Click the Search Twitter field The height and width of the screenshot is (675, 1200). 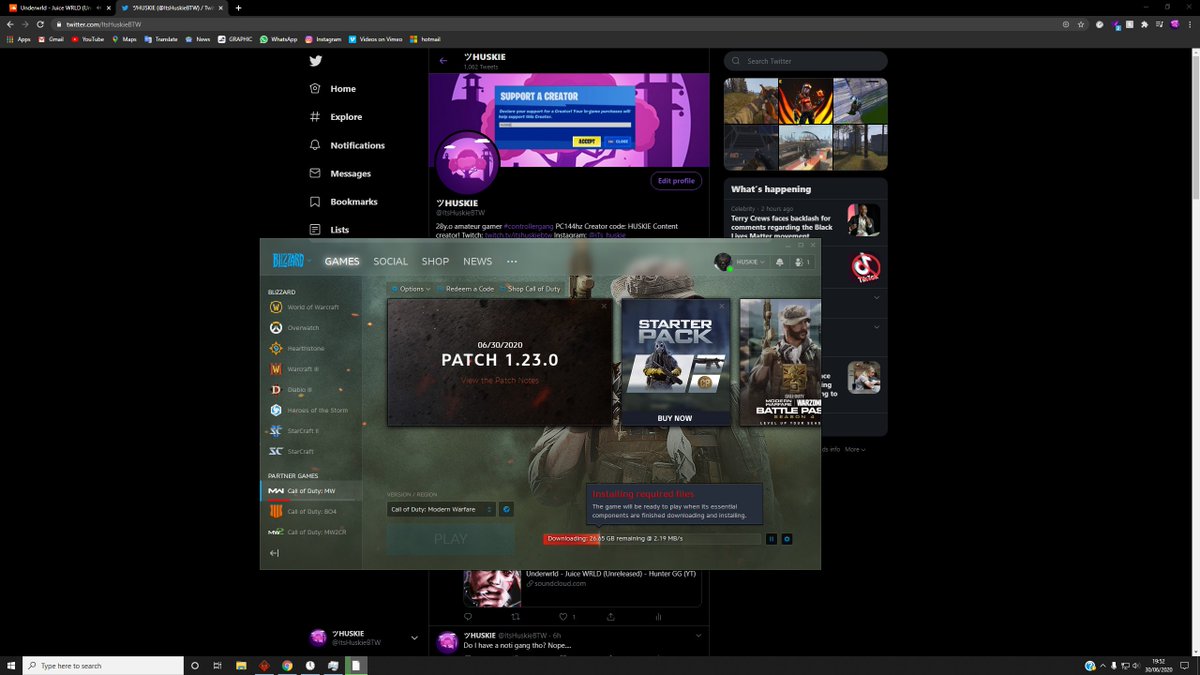[x=806, y=61]
